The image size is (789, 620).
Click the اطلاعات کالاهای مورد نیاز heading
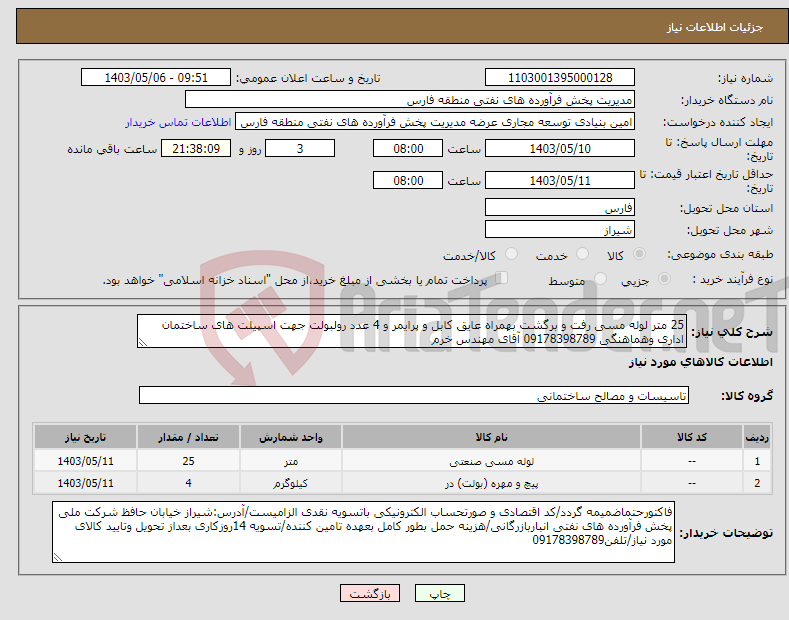click(700, 362)
